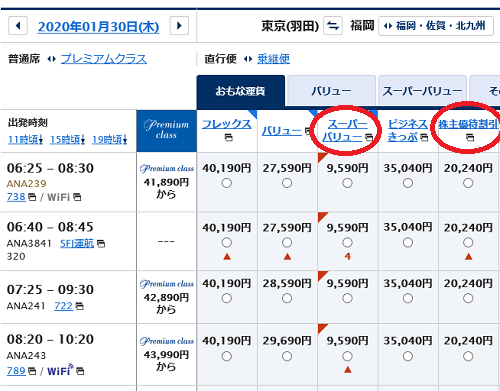The image size is (500, 391).
Task: Advance to next date with right arrow
Action: click(179, 26)
